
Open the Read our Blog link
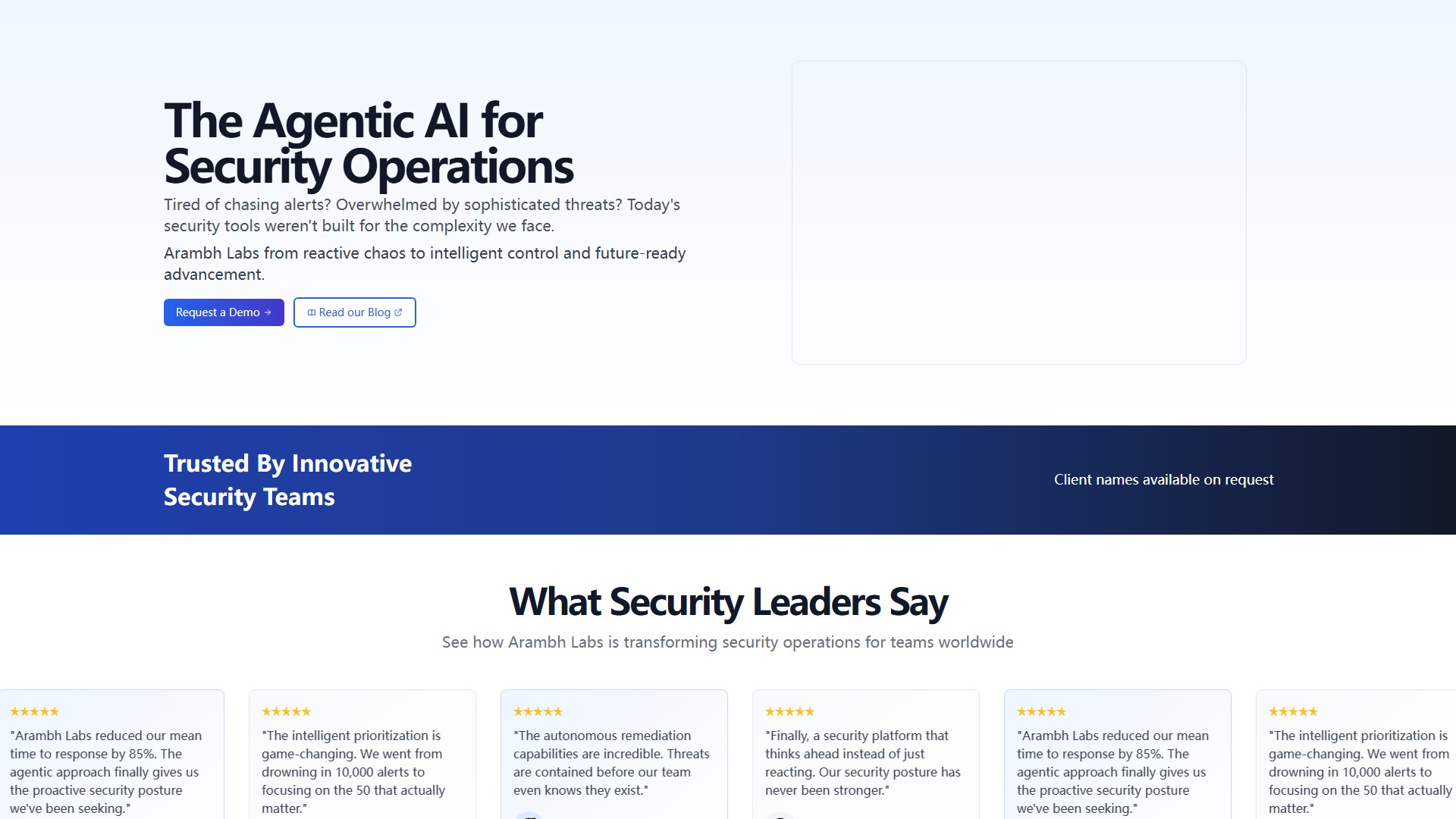click(354, 312)
